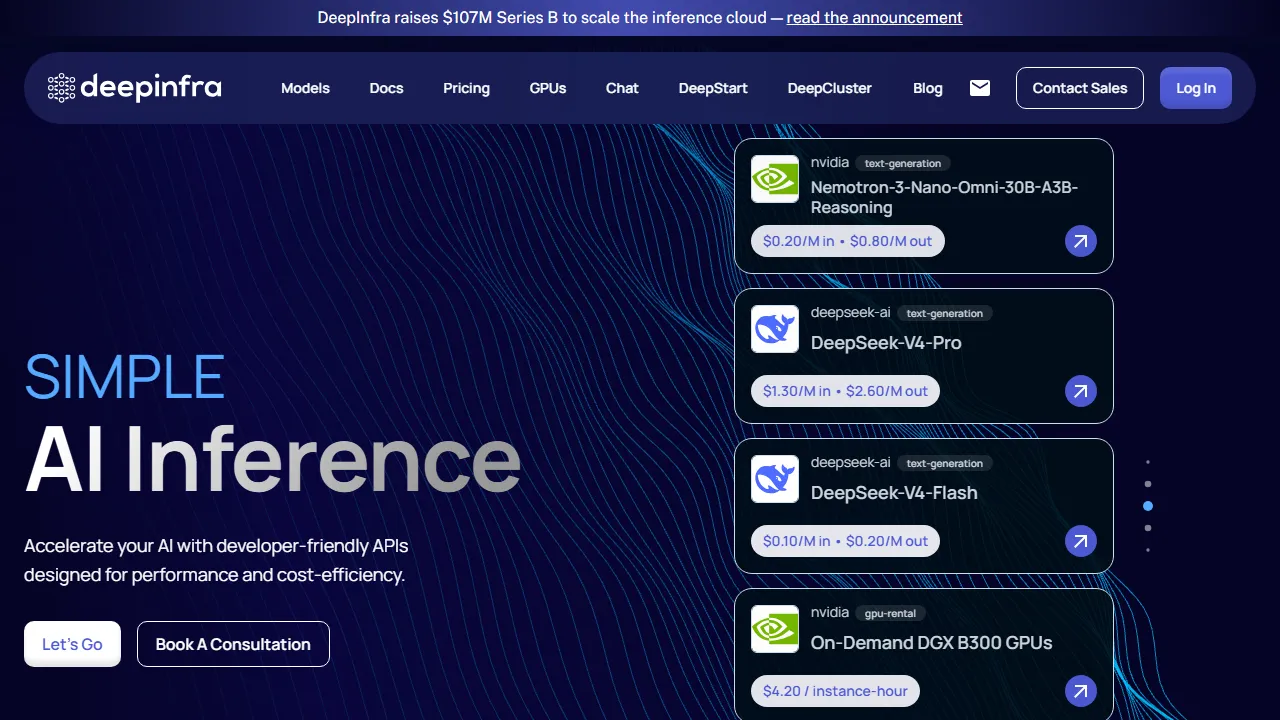The image size is (1280, 720).
Task: Click On-Demand DGX B300 GPUs title
Action: pos(931,642)
